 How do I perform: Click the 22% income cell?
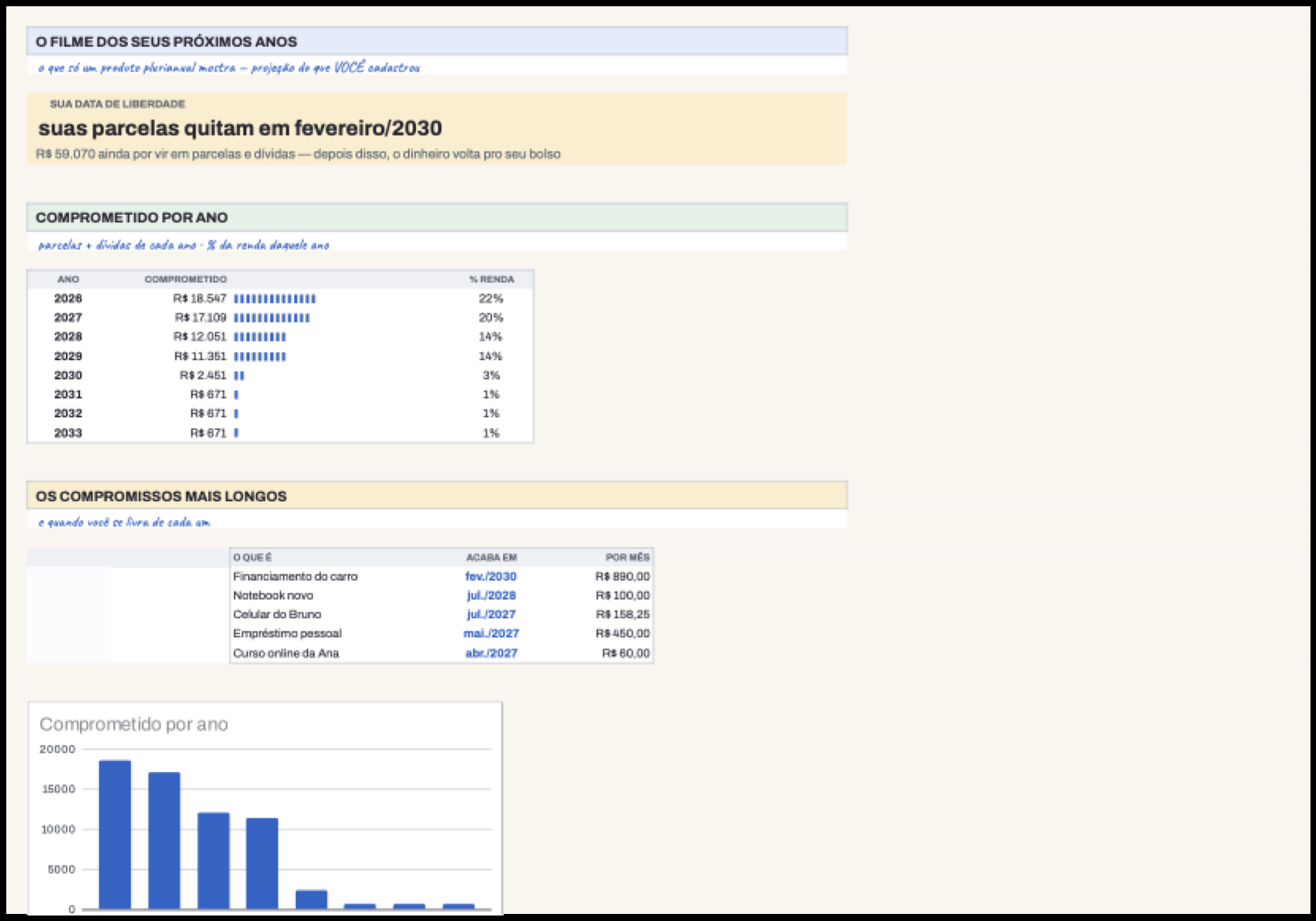tap(491, 298)
